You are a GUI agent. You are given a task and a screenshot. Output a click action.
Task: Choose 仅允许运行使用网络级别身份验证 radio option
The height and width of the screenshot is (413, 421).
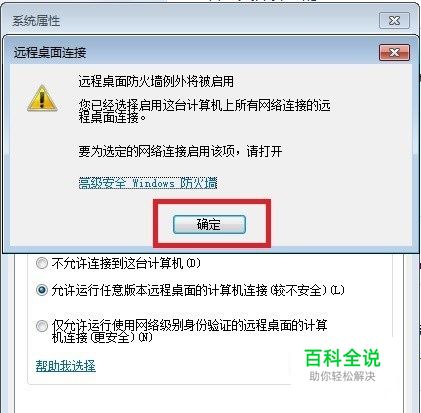42,326
